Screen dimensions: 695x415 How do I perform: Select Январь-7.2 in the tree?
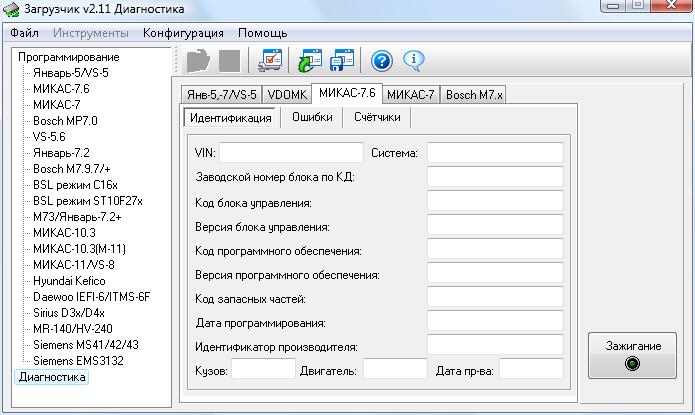point(61,153)
